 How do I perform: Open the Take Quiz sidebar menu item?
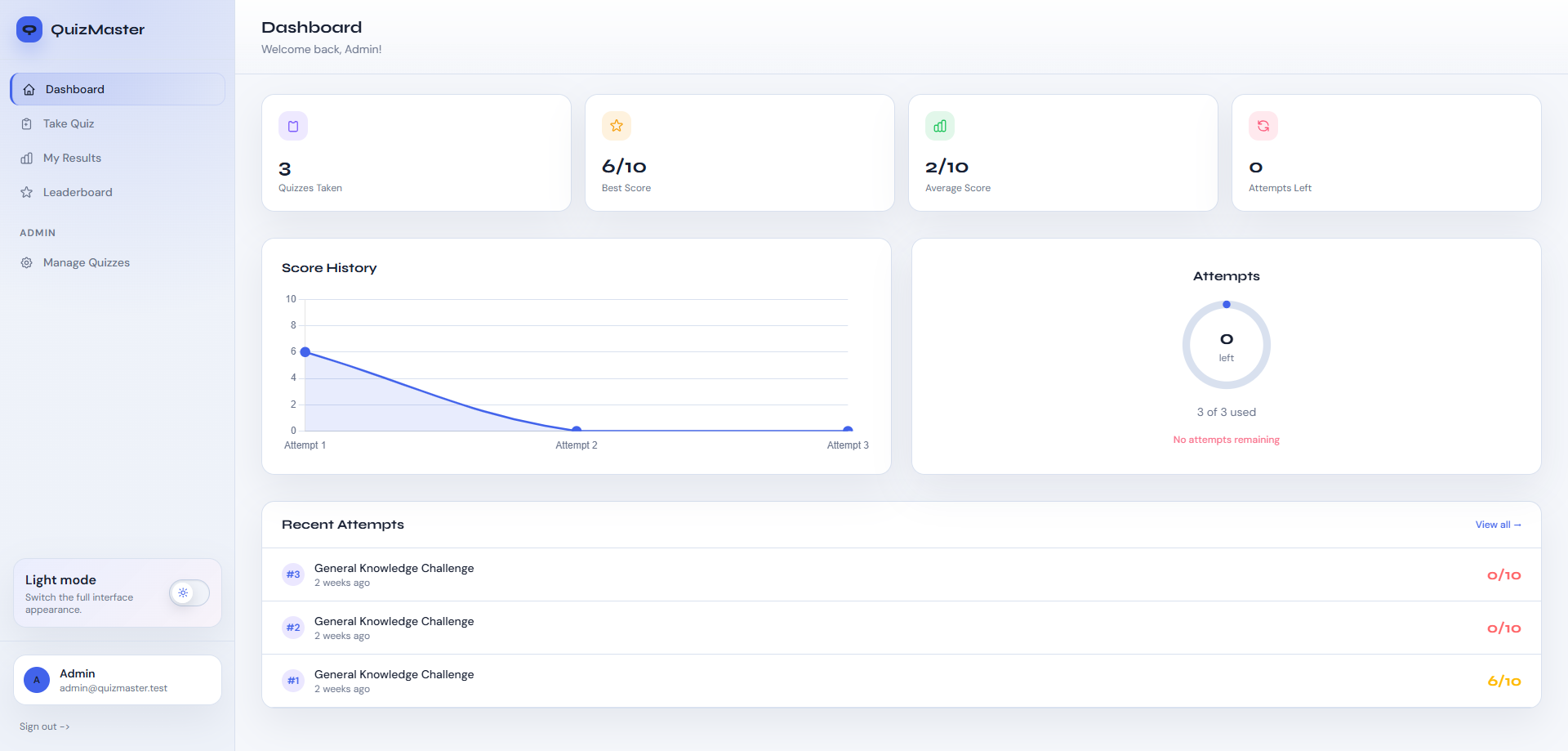69,123
